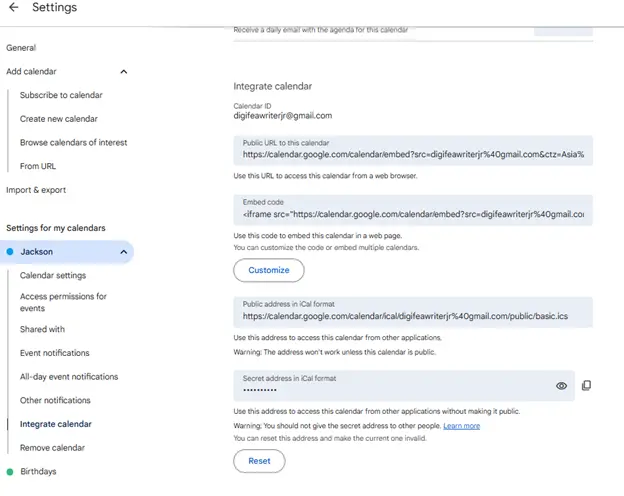624x496 pixels.
Task: Select Add calendar in the sidebar
Action: [31, 72]
